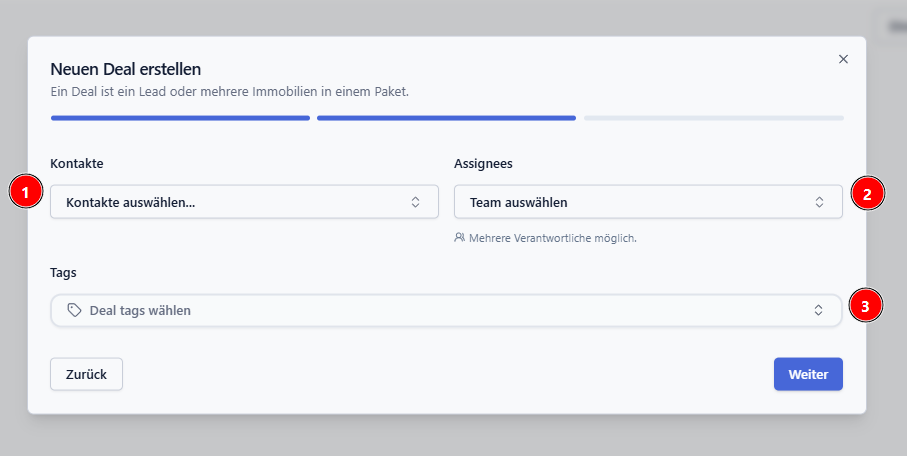Screen dimensions: 907x456
Task: Close the Neuen Deal erstellen dialog
Action: [x=843, y=59]
